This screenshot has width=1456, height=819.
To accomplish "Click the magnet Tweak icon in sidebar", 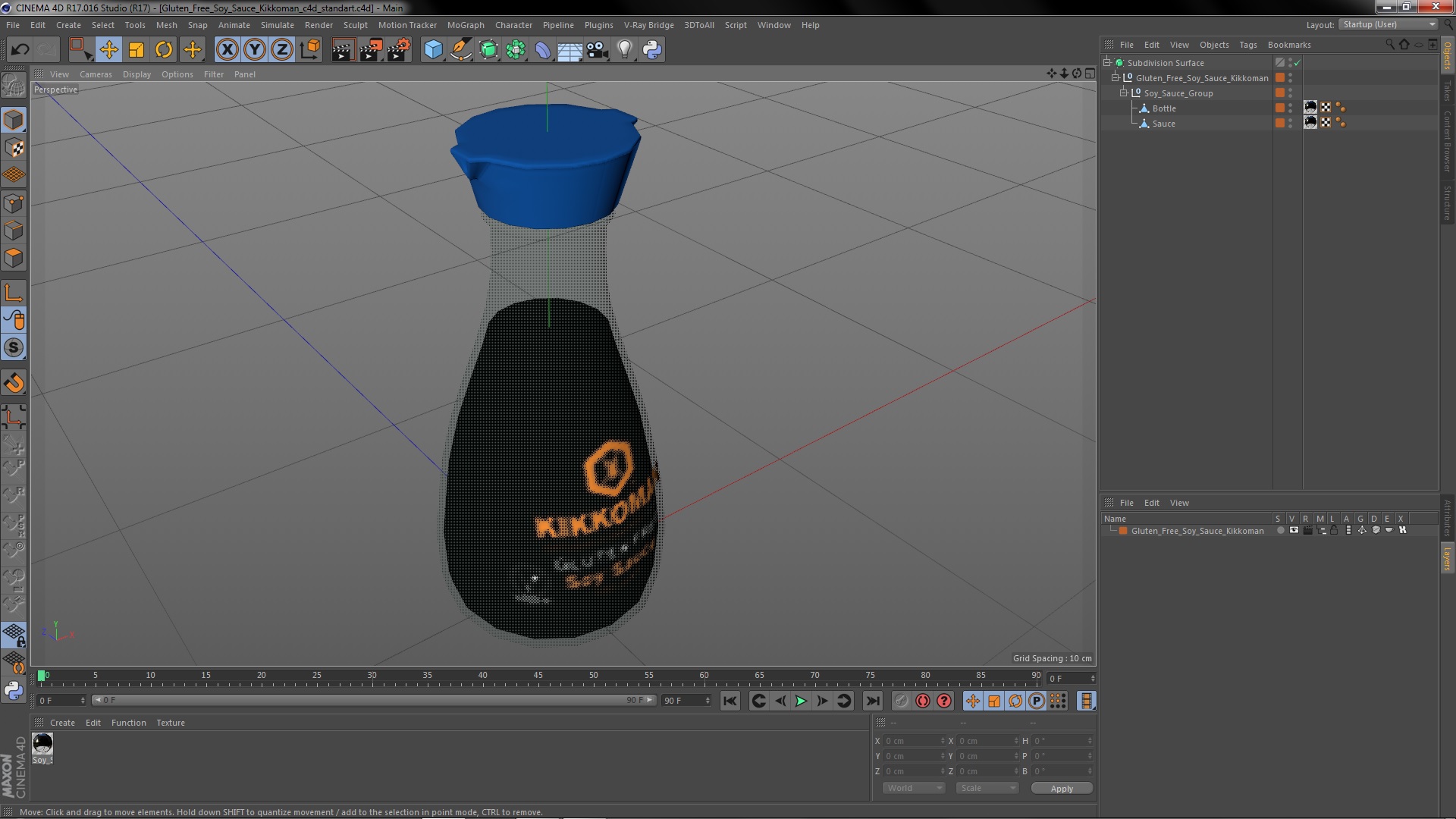I will pyautogui.click(x=14, y=383).
